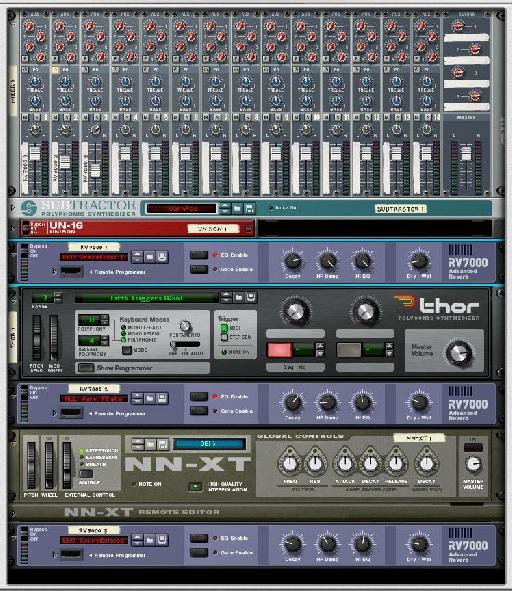Toggle EQ Enable on RV7000 1
The height and width of the screenshot is (591, 512).
(199, 255)
